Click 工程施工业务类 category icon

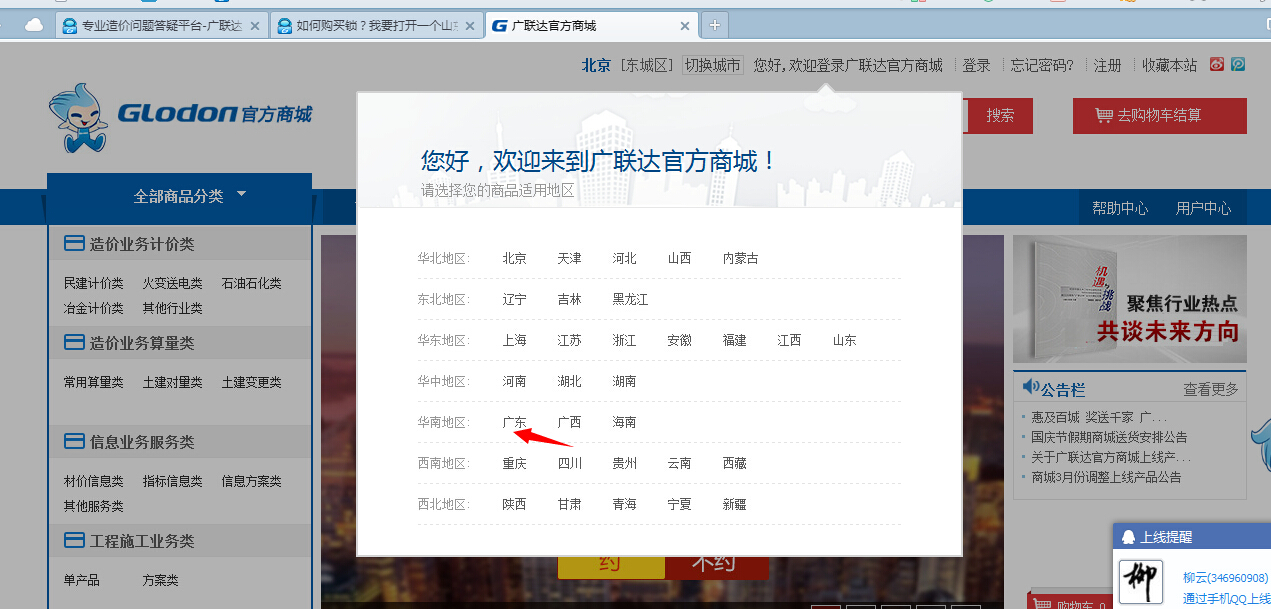pyautogui.click(x=74, y=541)
